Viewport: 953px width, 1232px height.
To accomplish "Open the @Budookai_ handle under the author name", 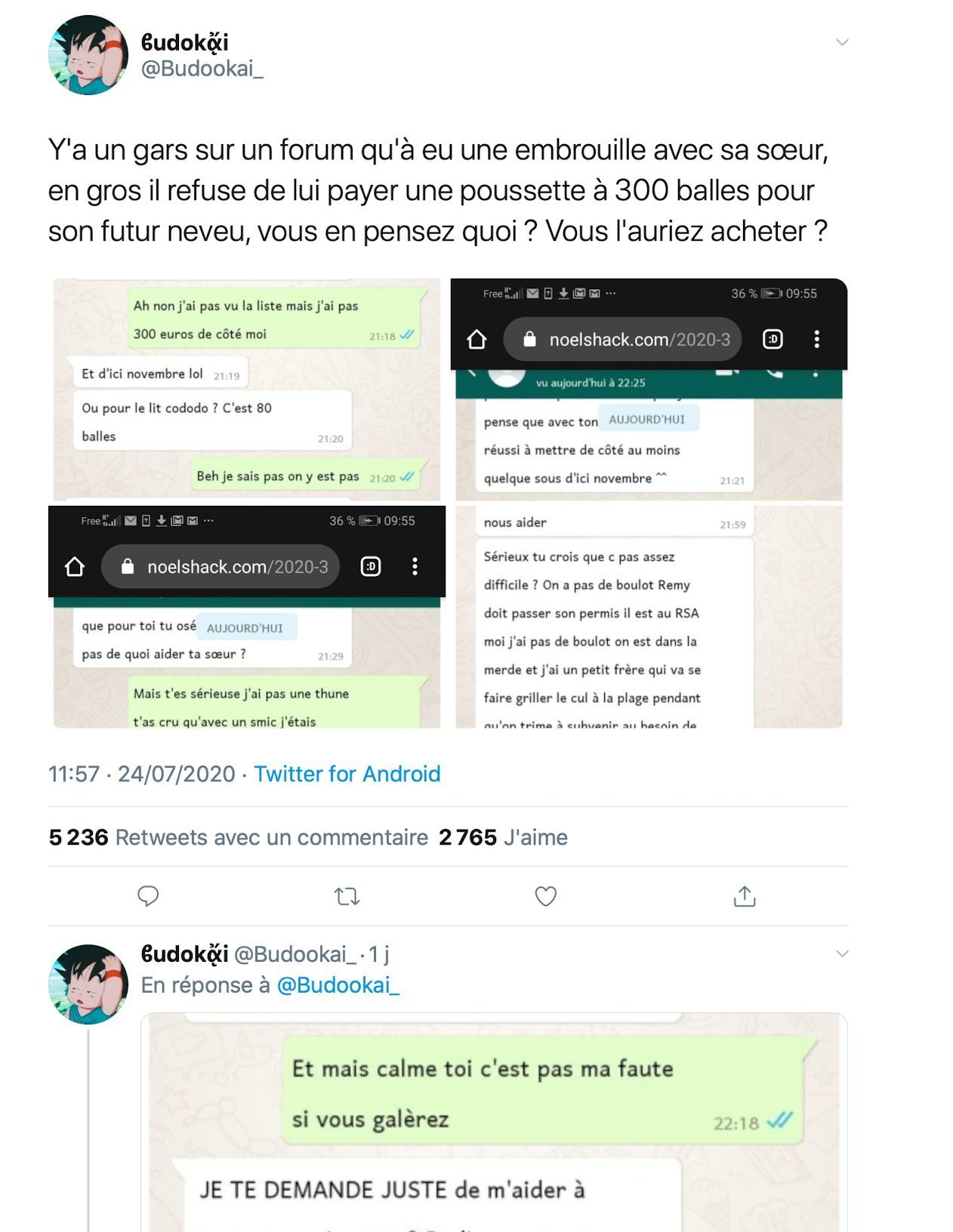I will [x=202, y=69].
